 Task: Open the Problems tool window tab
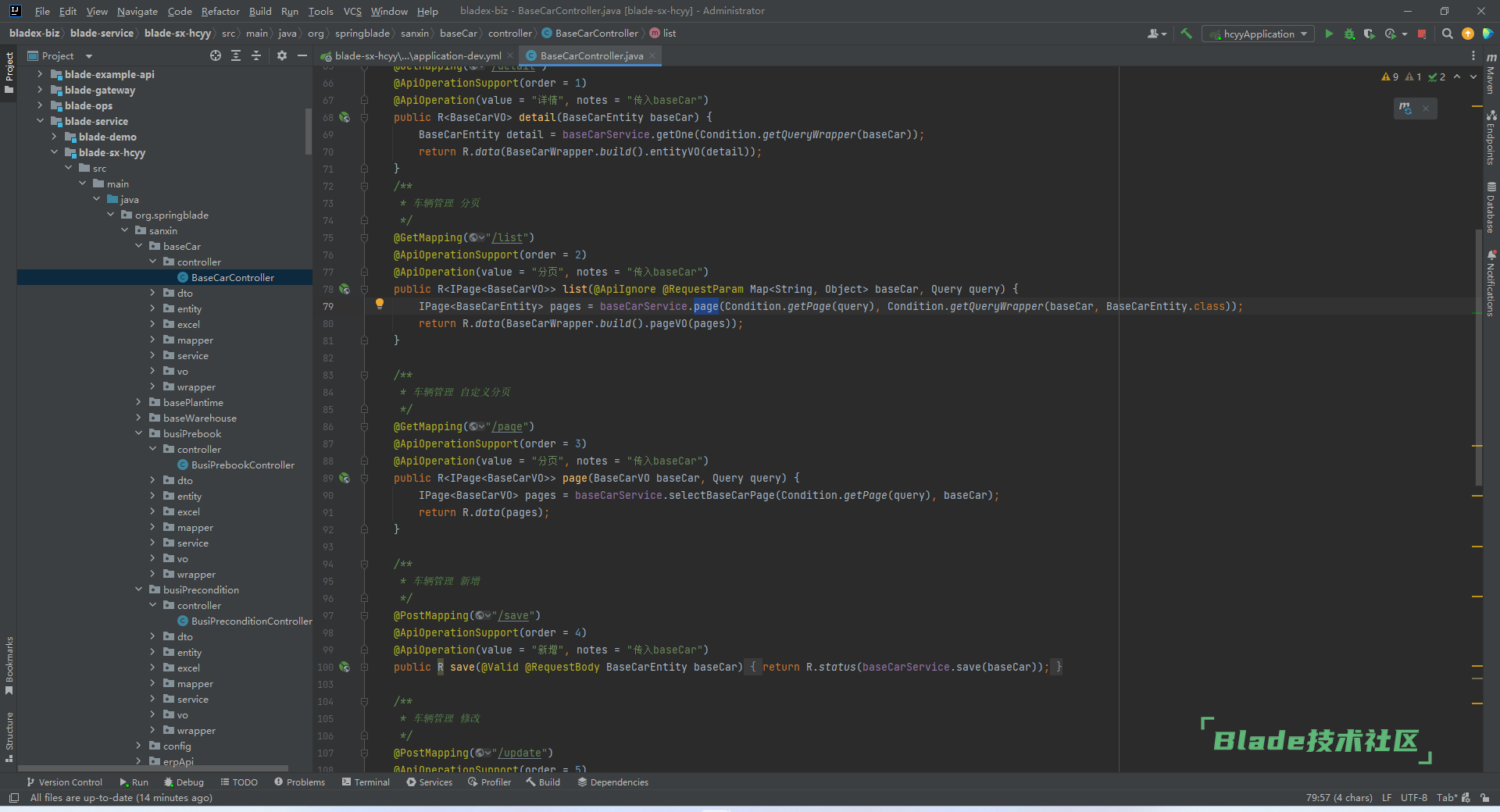click(x=299, y=782)
